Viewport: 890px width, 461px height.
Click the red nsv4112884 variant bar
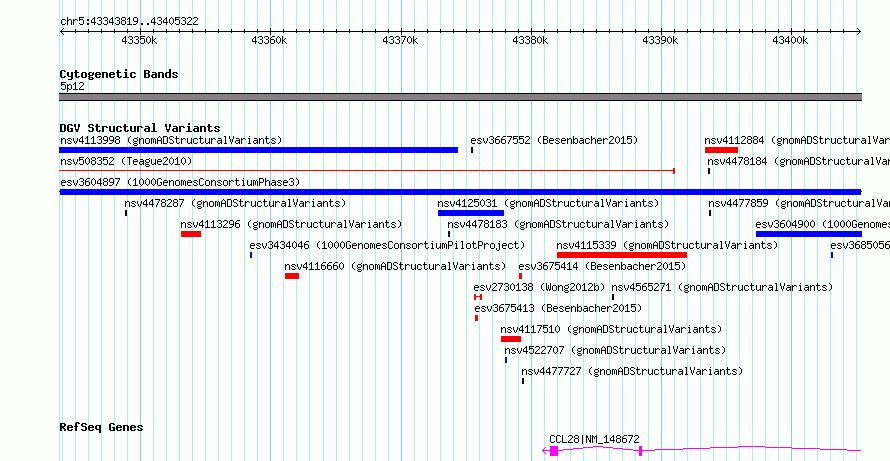pyautogui.click(x=721, y=150)
